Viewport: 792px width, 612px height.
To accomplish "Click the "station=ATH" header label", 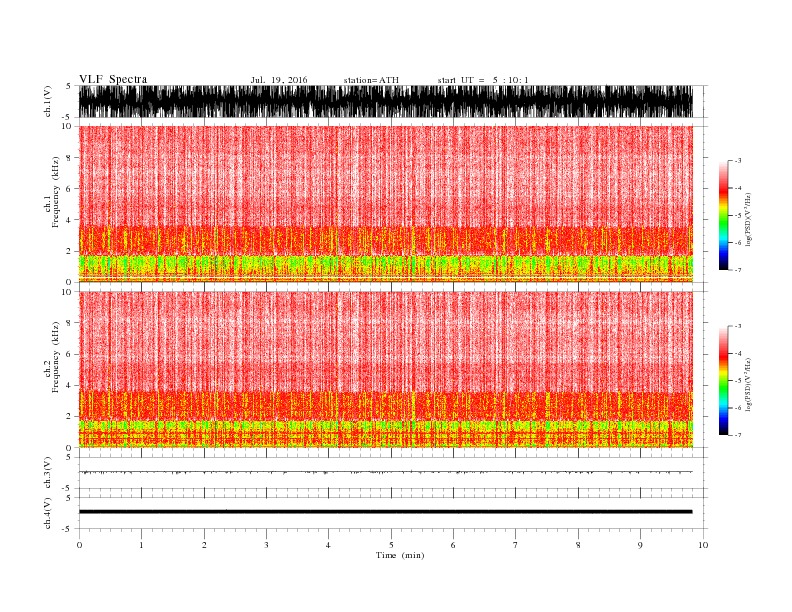I will (371, 80).
